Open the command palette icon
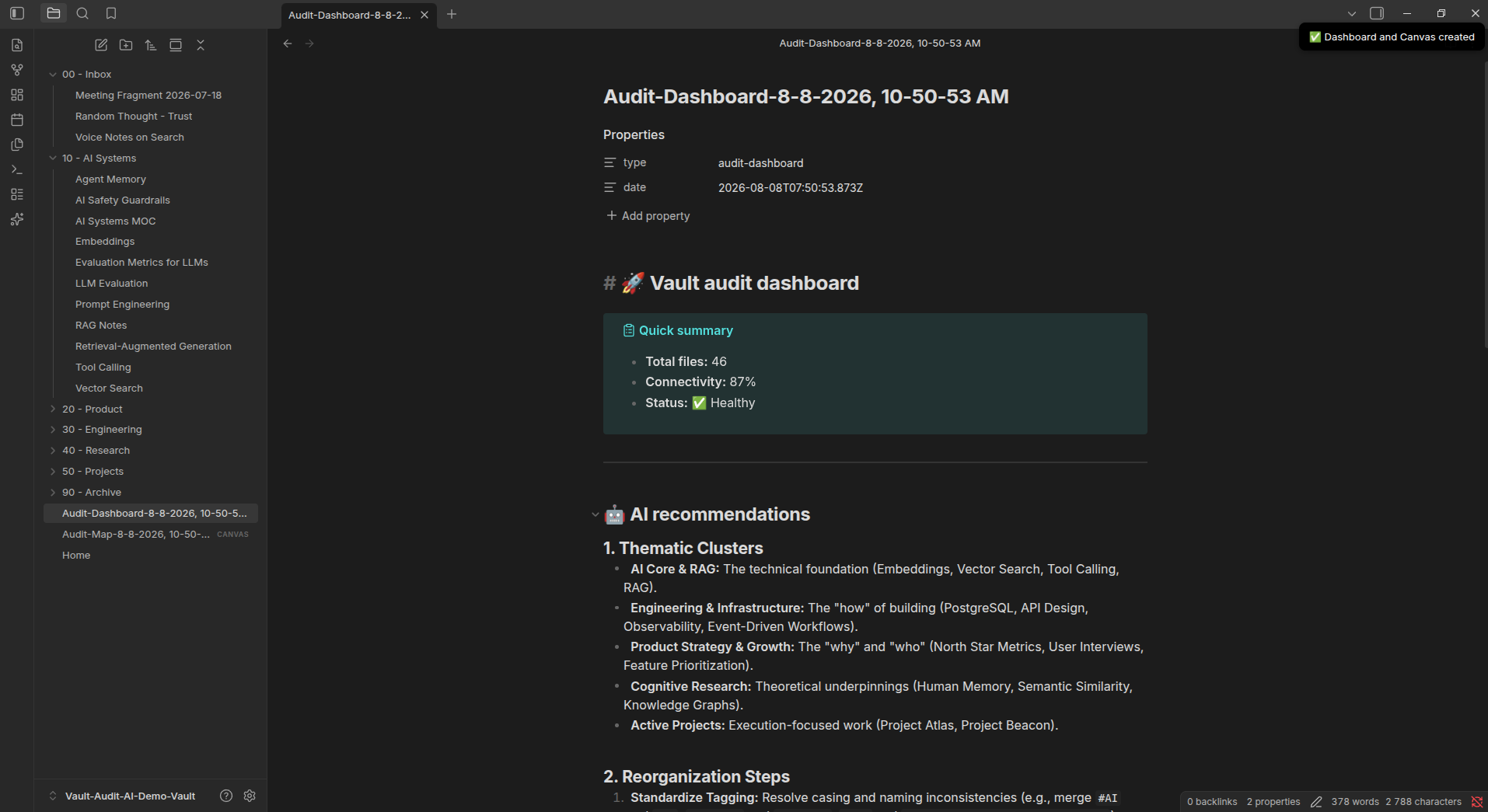The width and height of the screenshot is (1488, 812). click(17, 169)
